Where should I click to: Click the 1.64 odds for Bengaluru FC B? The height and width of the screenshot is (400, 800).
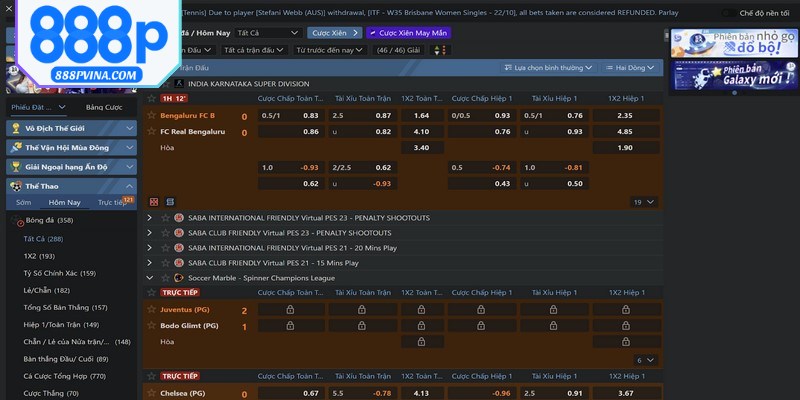[x=421, y=116]
